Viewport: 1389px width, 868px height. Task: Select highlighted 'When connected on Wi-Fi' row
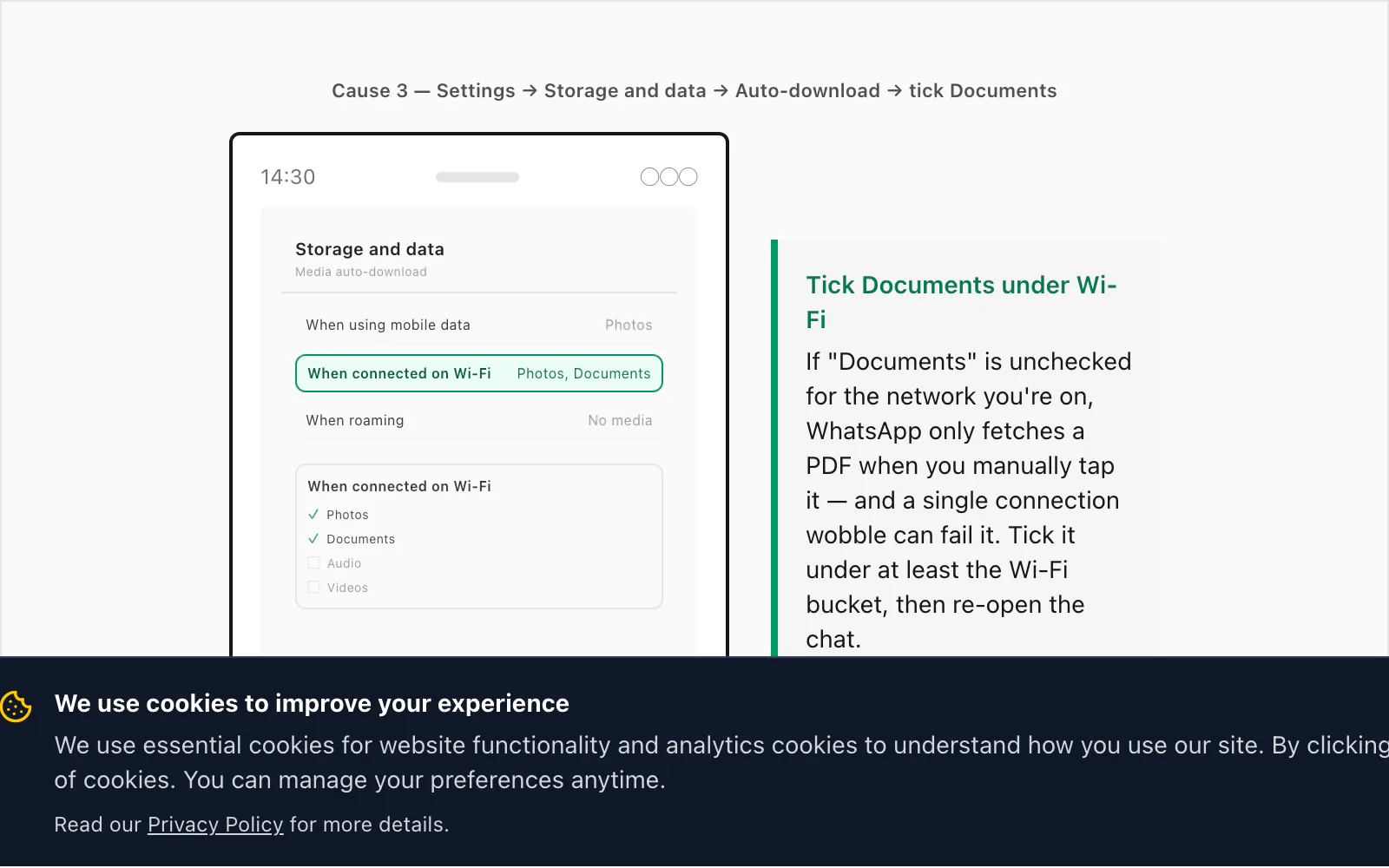[x=479, y=373]
